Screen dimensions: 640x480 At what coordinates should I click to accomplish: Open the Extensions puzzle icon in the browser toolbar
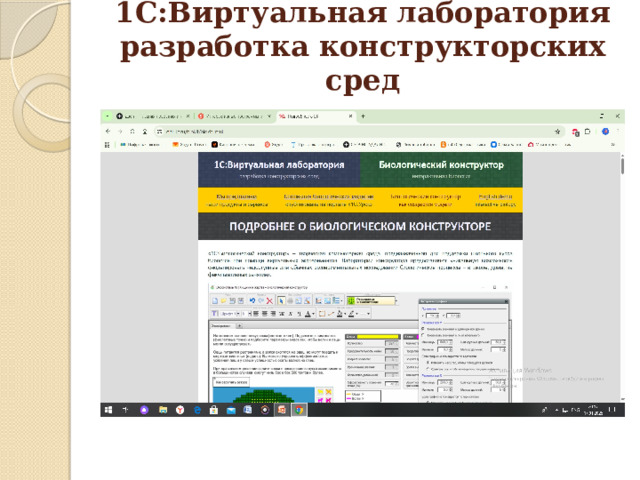point(588,131)
